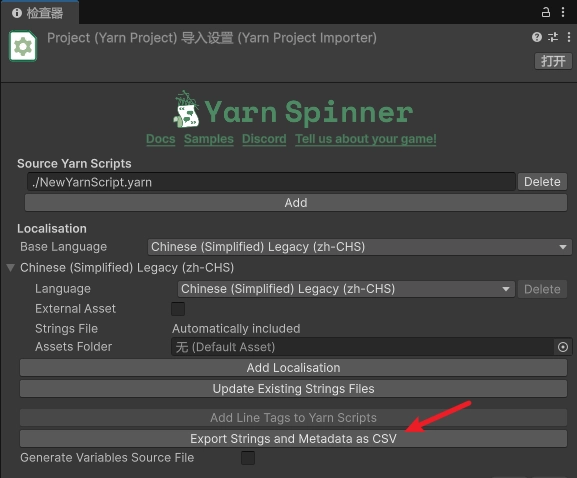Click Add Line Tags to Yarn Scripts
Screen dimensions: 577x478
tap(293, 418)
